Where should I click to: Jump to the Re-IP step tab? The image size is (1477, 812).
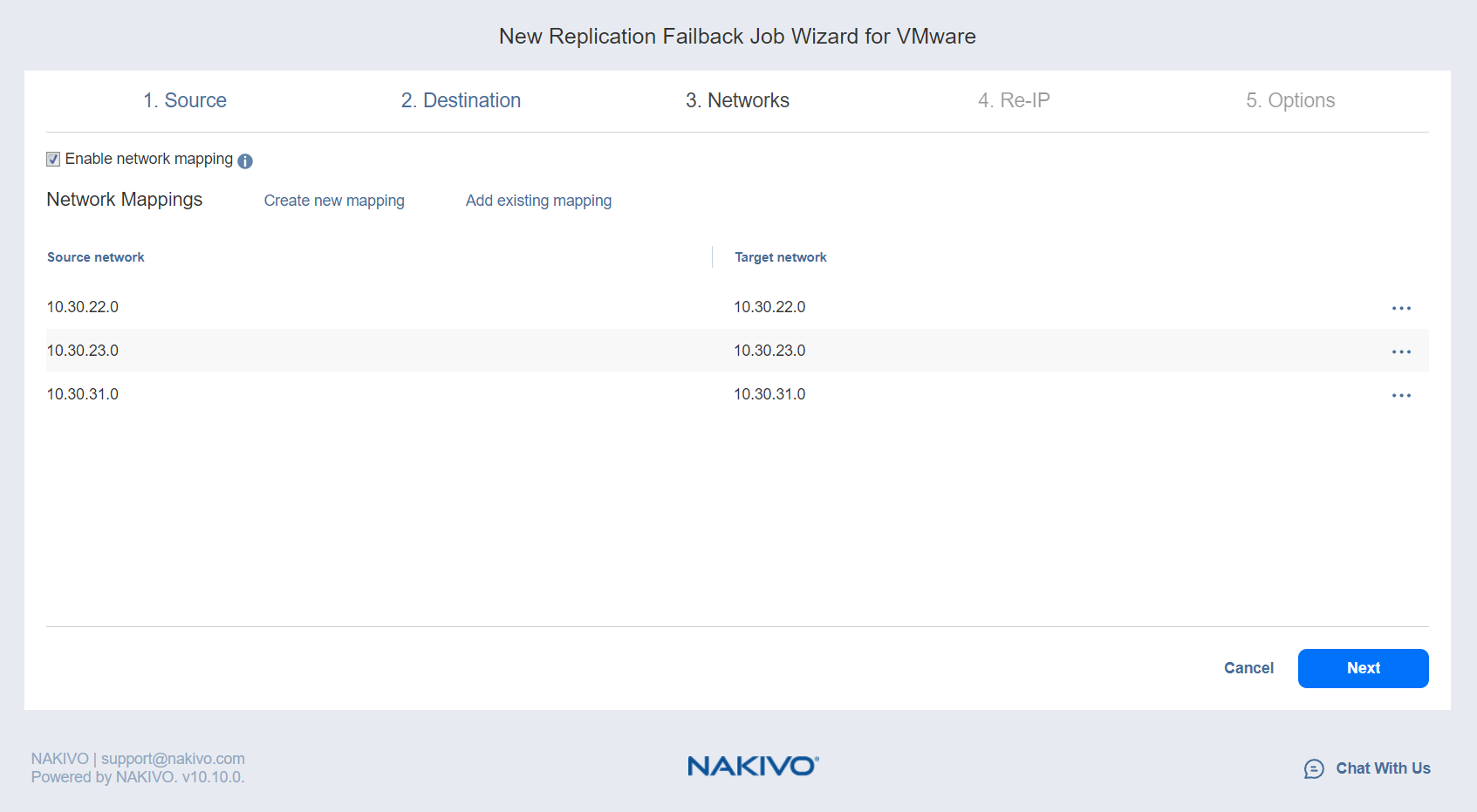click(x=1014, y=100)
